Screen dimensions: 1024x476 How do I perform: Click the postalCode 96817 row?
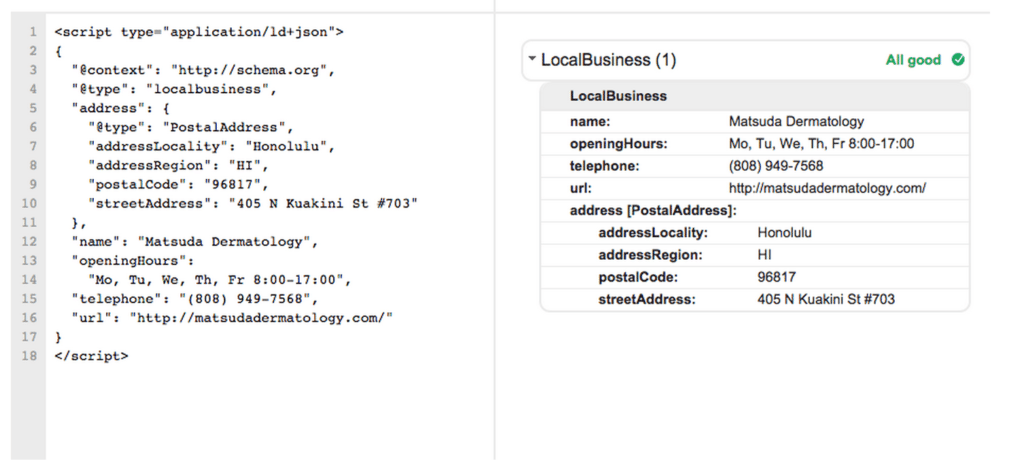click(x=755, y=278)
